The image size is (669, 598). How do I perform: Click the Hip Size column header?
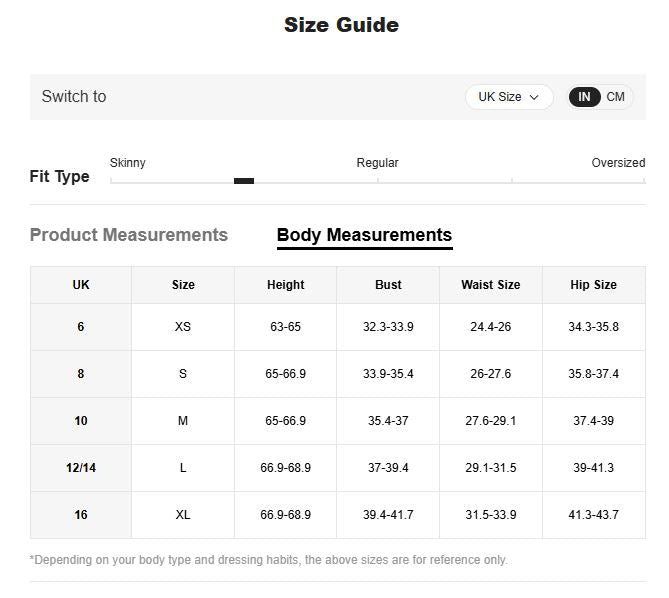coord(593,285)
